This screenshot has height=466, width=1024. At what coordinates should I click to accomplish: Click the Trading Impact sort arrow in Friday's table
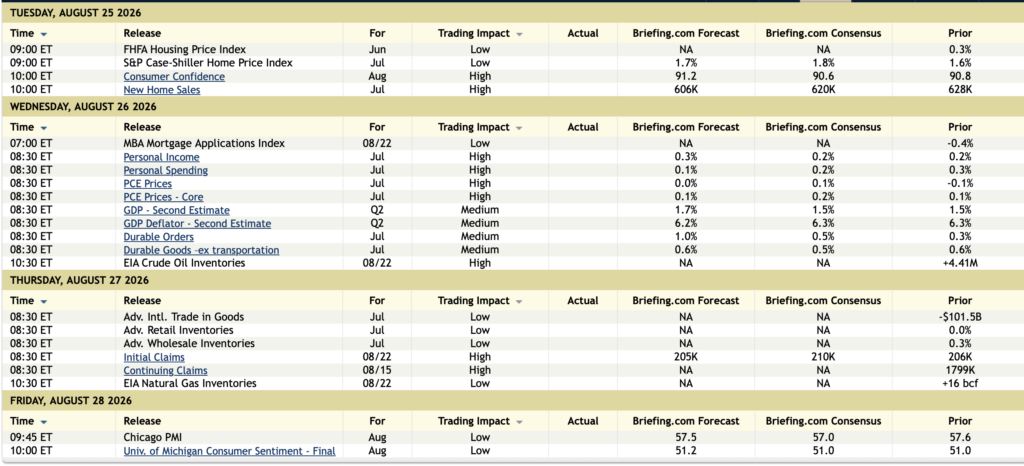[x=519, y=422]
